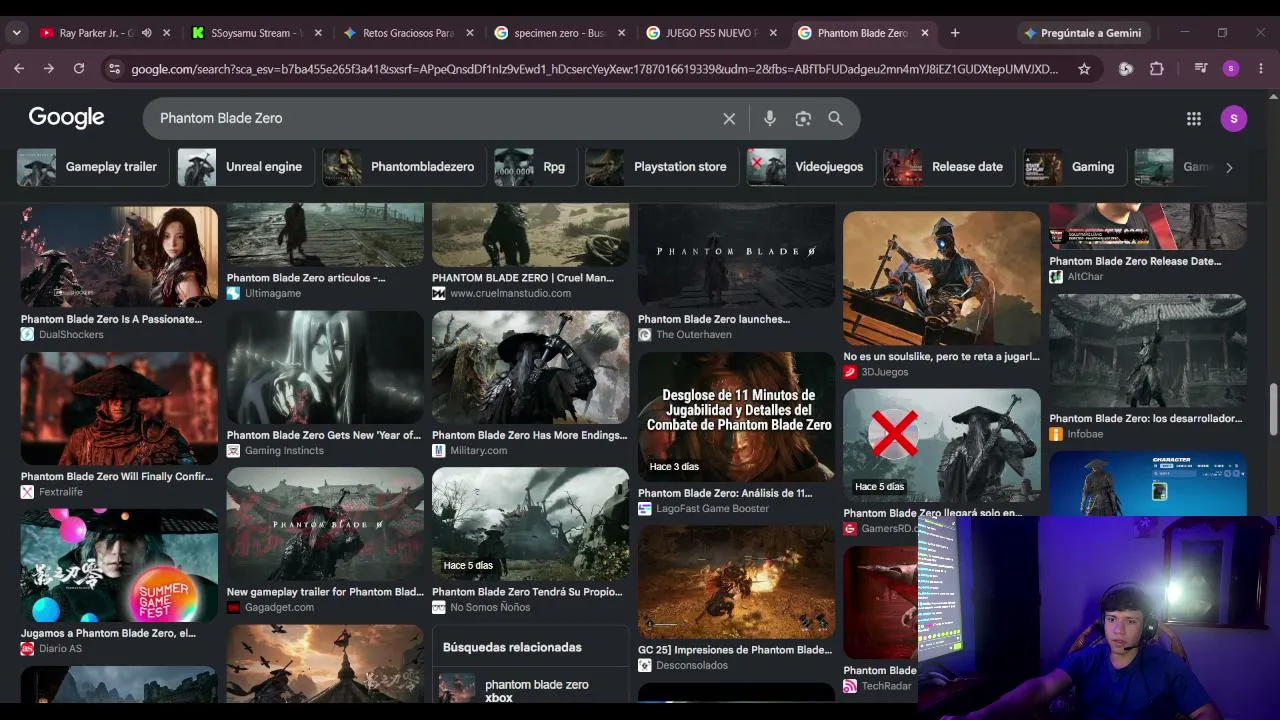Go back to the previous page
1280x720 pixels.
pos(19,69)
